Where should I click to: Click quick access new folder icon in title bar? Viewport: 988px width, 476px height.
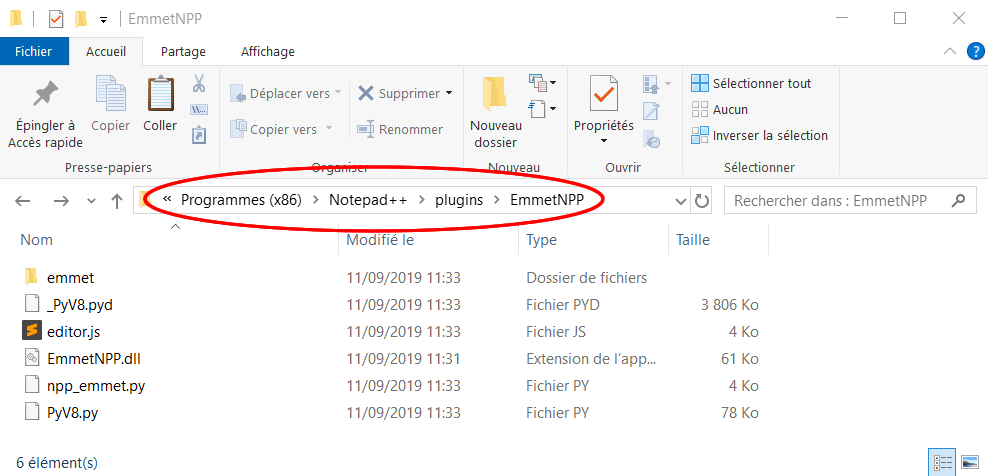coord(81,19)
